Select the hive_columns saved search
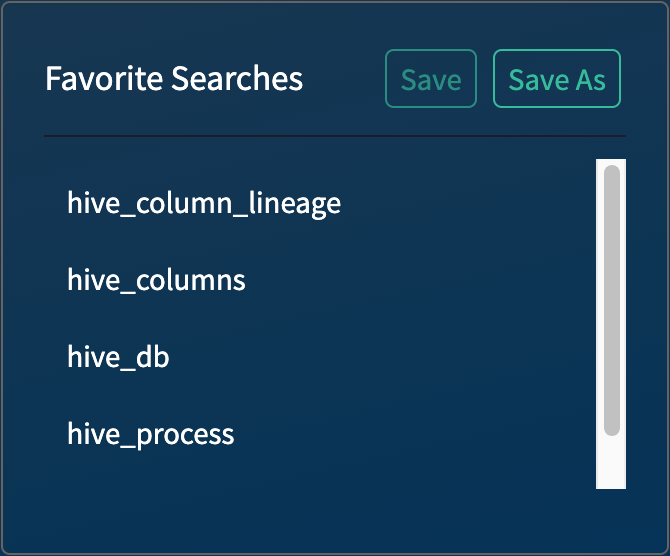Viewport: 670px width, 556px height. click(x=156, y=279)
